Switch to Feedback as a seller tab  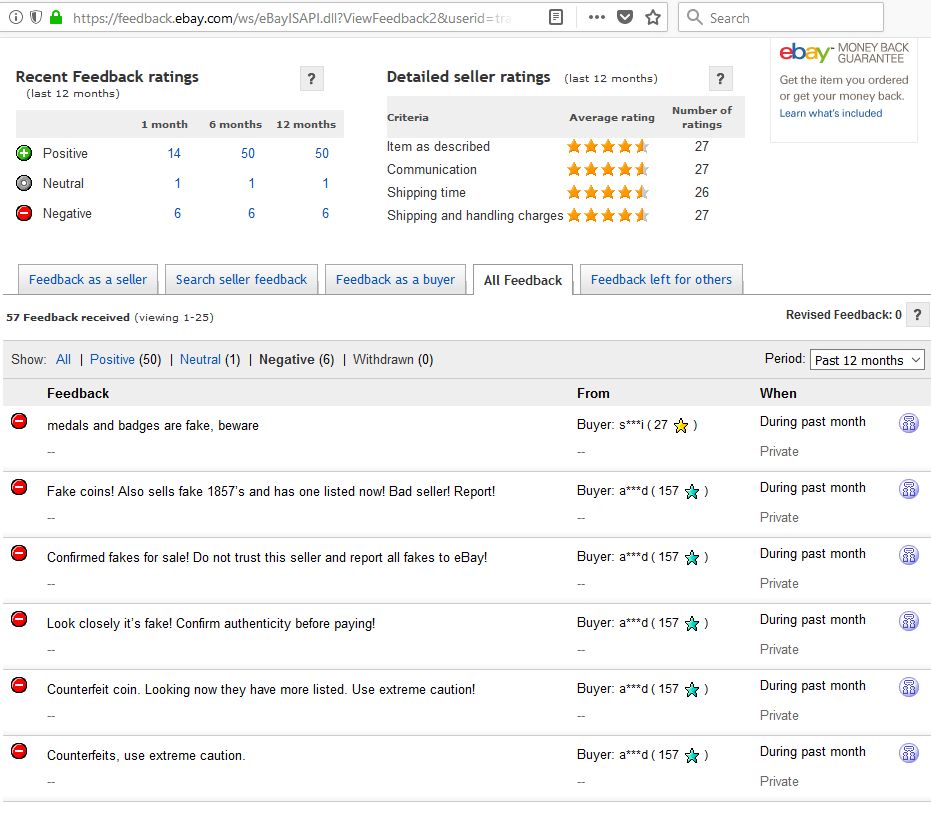point(88,280)
